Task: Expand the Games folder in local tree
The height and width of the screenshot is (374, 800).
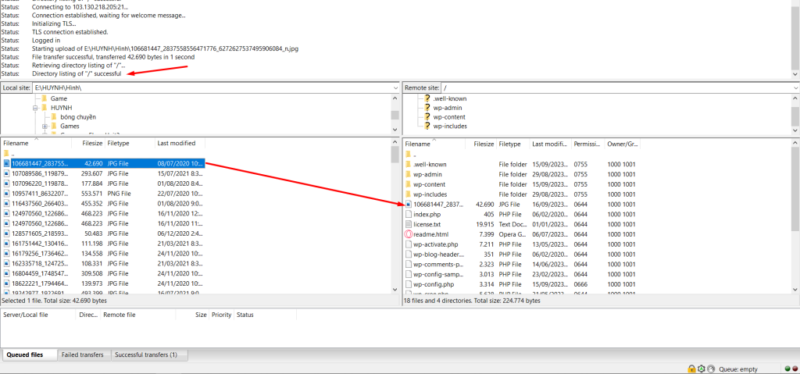Action: pyautogui.click(x=45, y=126)
